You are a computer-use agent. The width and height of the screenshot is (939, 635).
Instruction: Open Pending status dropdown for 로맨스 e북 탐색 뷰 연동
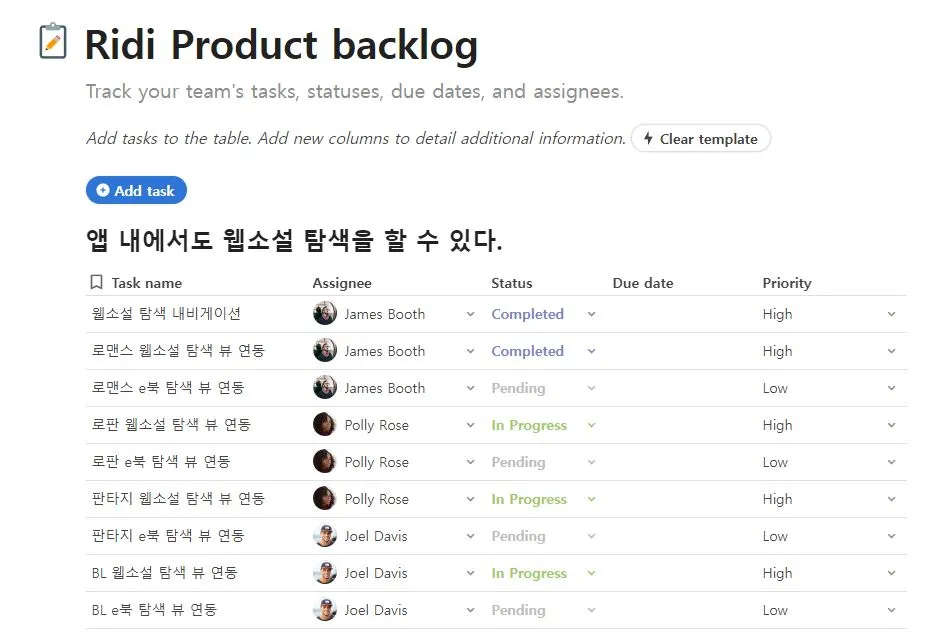(x=592, y=388)
